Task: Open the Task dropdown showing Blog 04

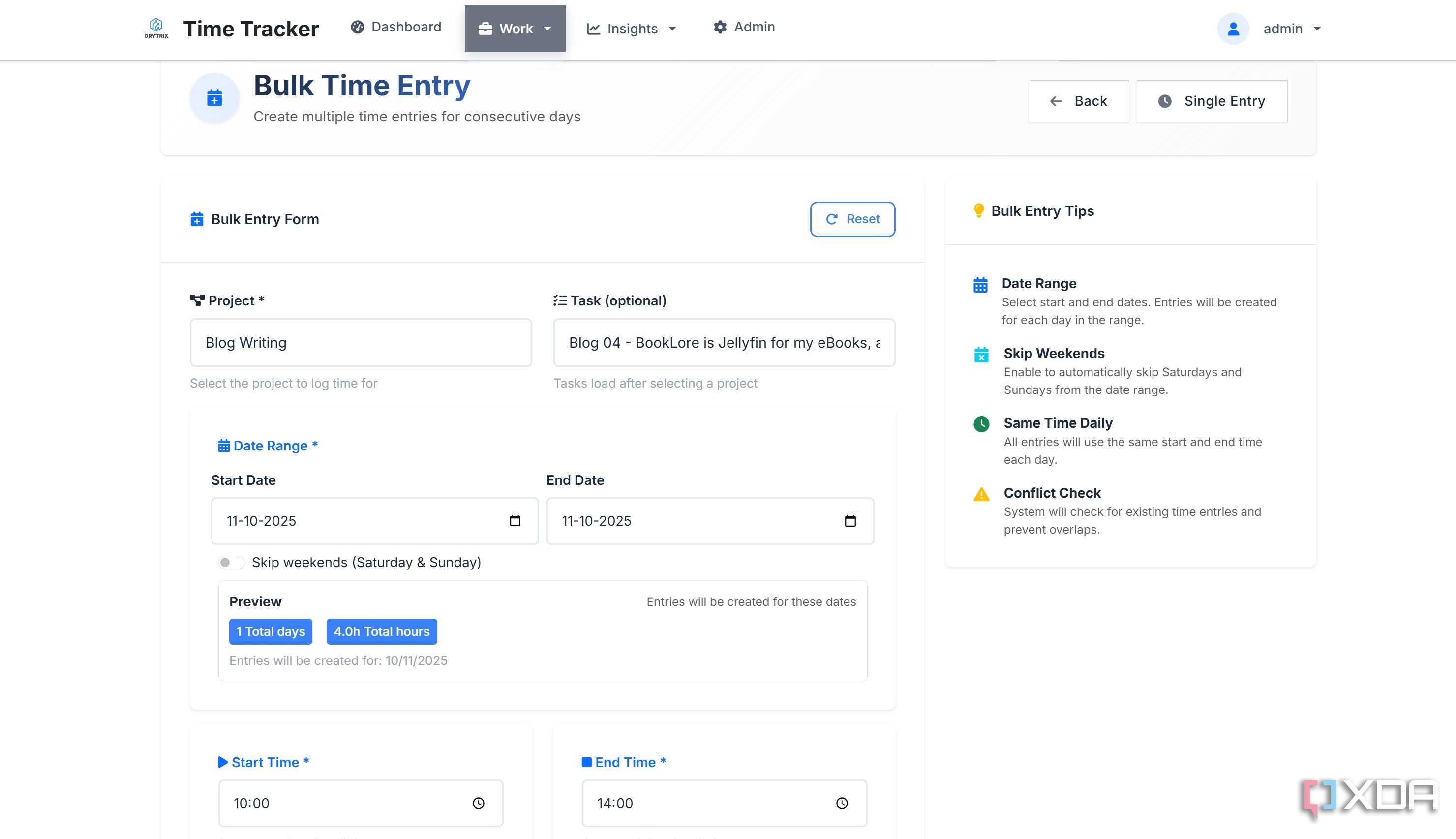Action: [724, 342]
